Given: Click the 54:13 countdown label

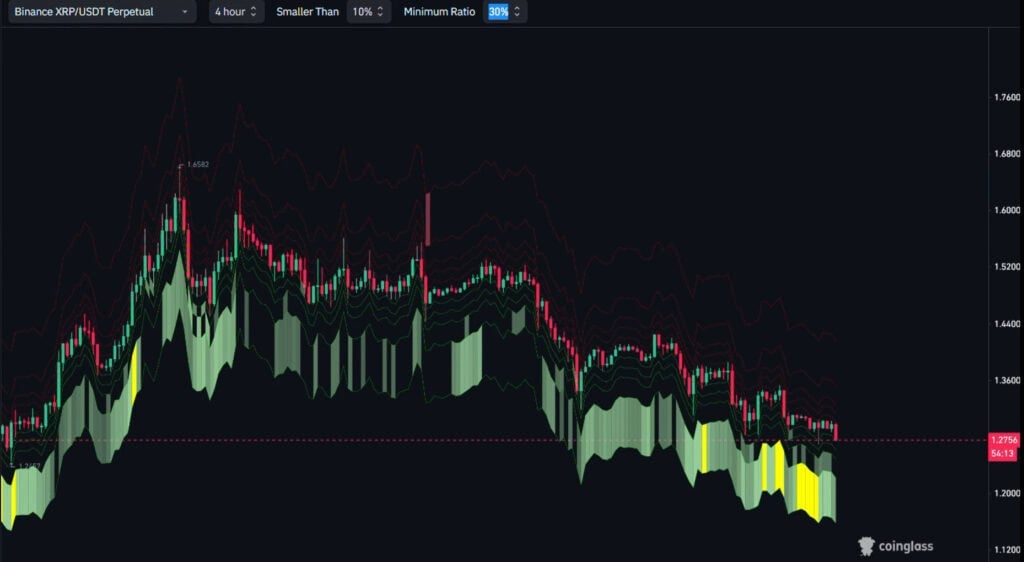Looking at the screenshot, I should 1003,453.
